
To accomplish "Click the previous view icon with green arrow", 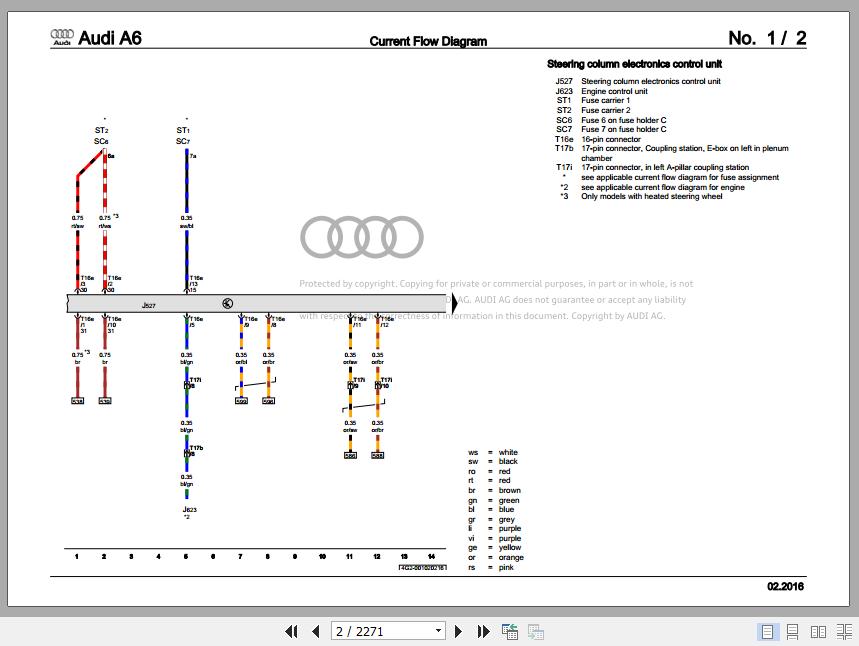I will tap(509, 632).
